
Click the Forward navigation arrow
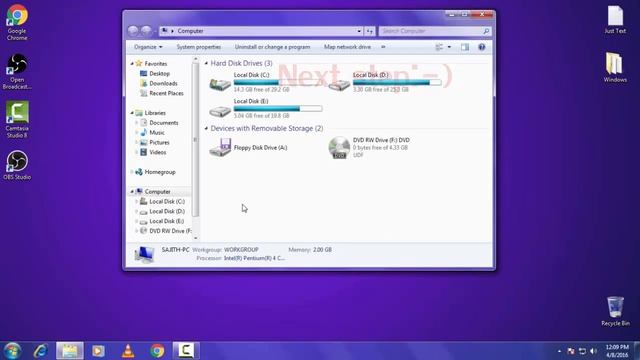point(146,31)
